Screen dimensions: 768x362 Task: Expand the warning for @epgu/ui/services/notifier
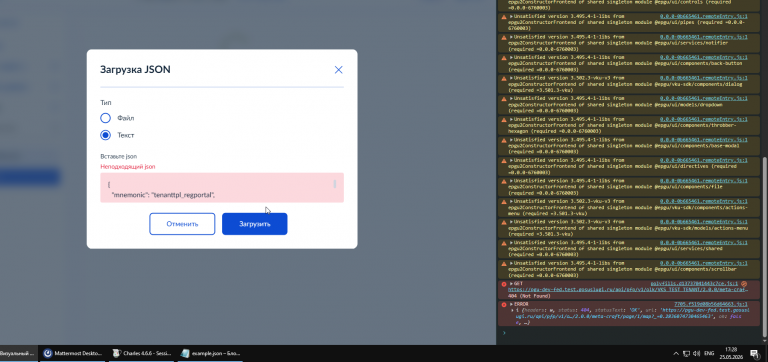click(x=511, y=37)
